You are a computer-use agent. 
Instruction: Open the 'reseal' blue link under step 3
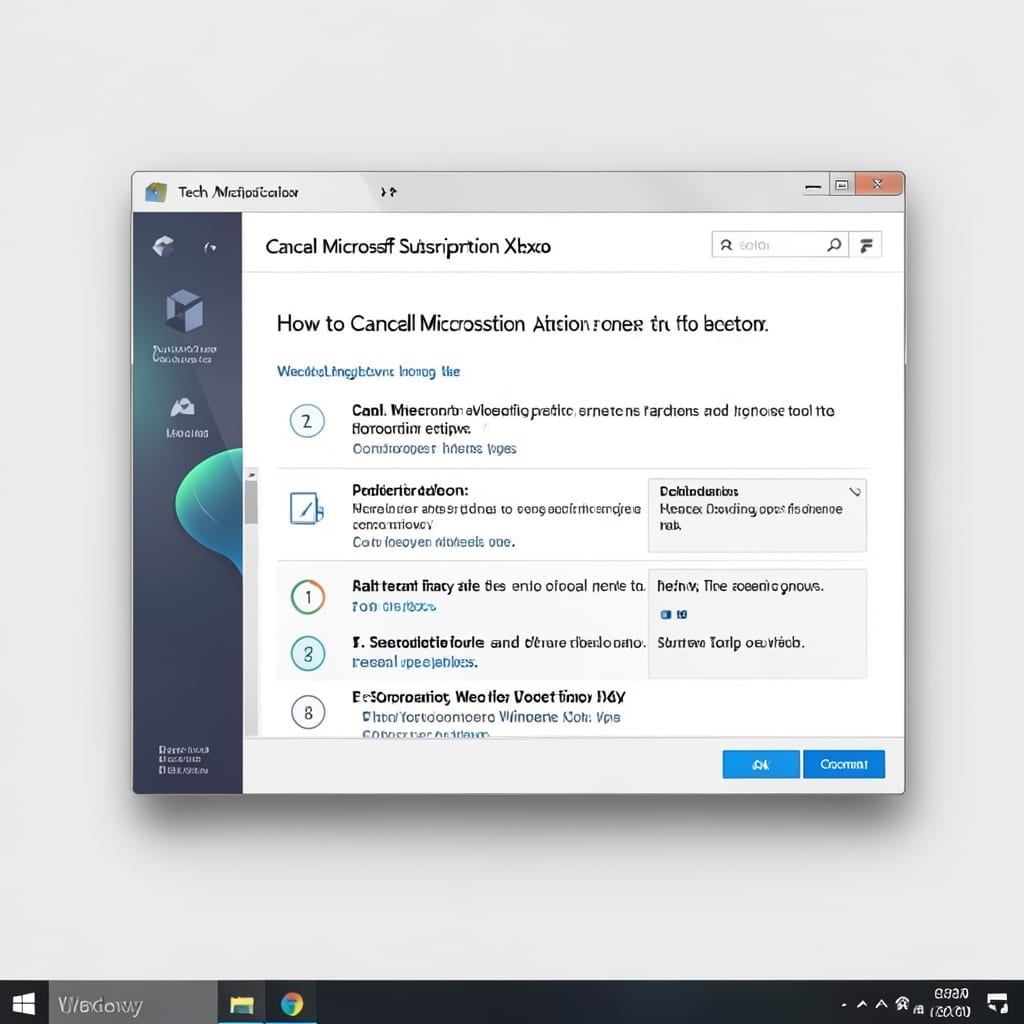415,662
